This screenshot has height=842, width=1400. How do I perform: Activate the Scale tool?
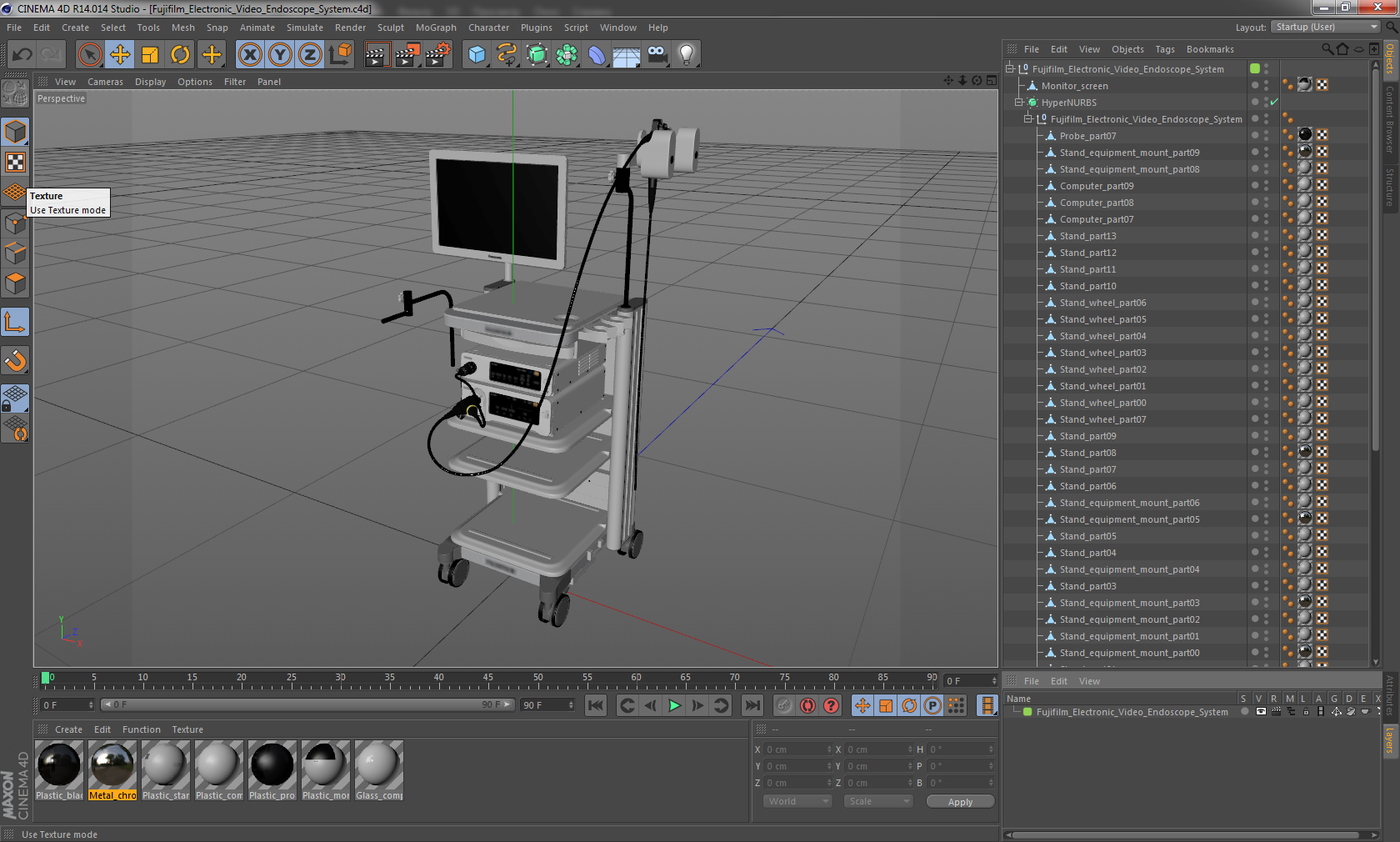[150, 55]
